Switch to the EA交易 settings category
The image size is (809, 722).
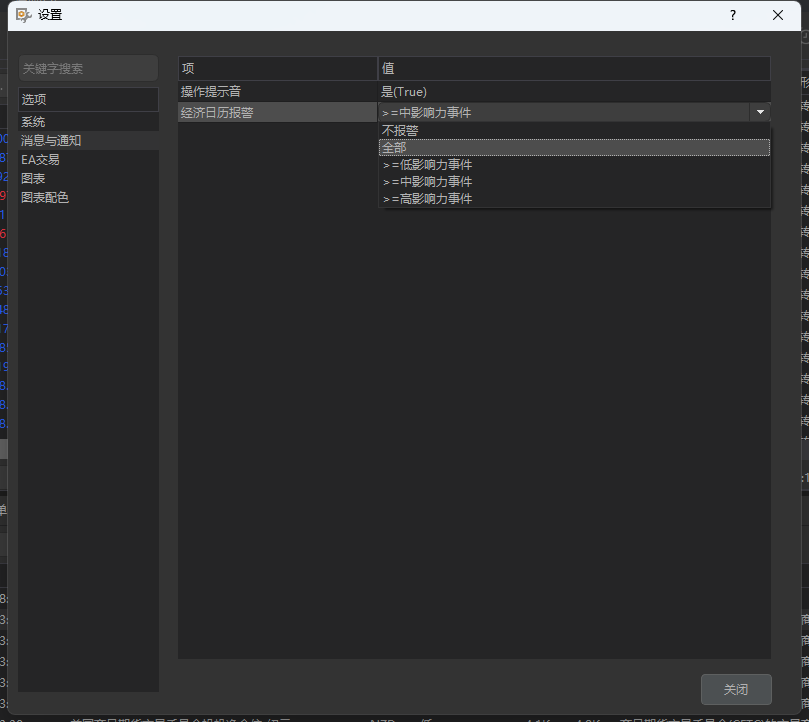(x=40, y=160)
